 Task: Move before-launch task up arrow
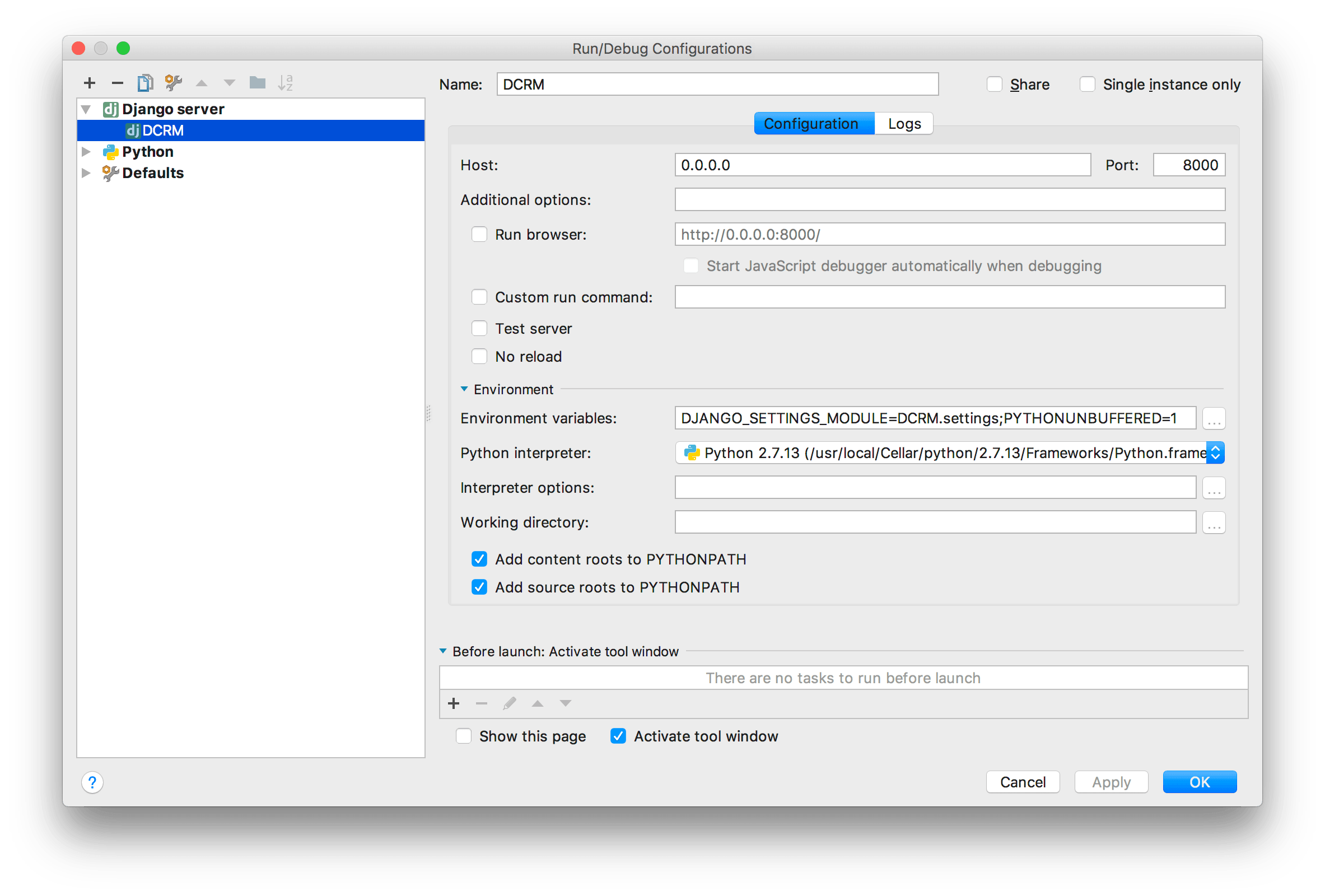[538, 703]
